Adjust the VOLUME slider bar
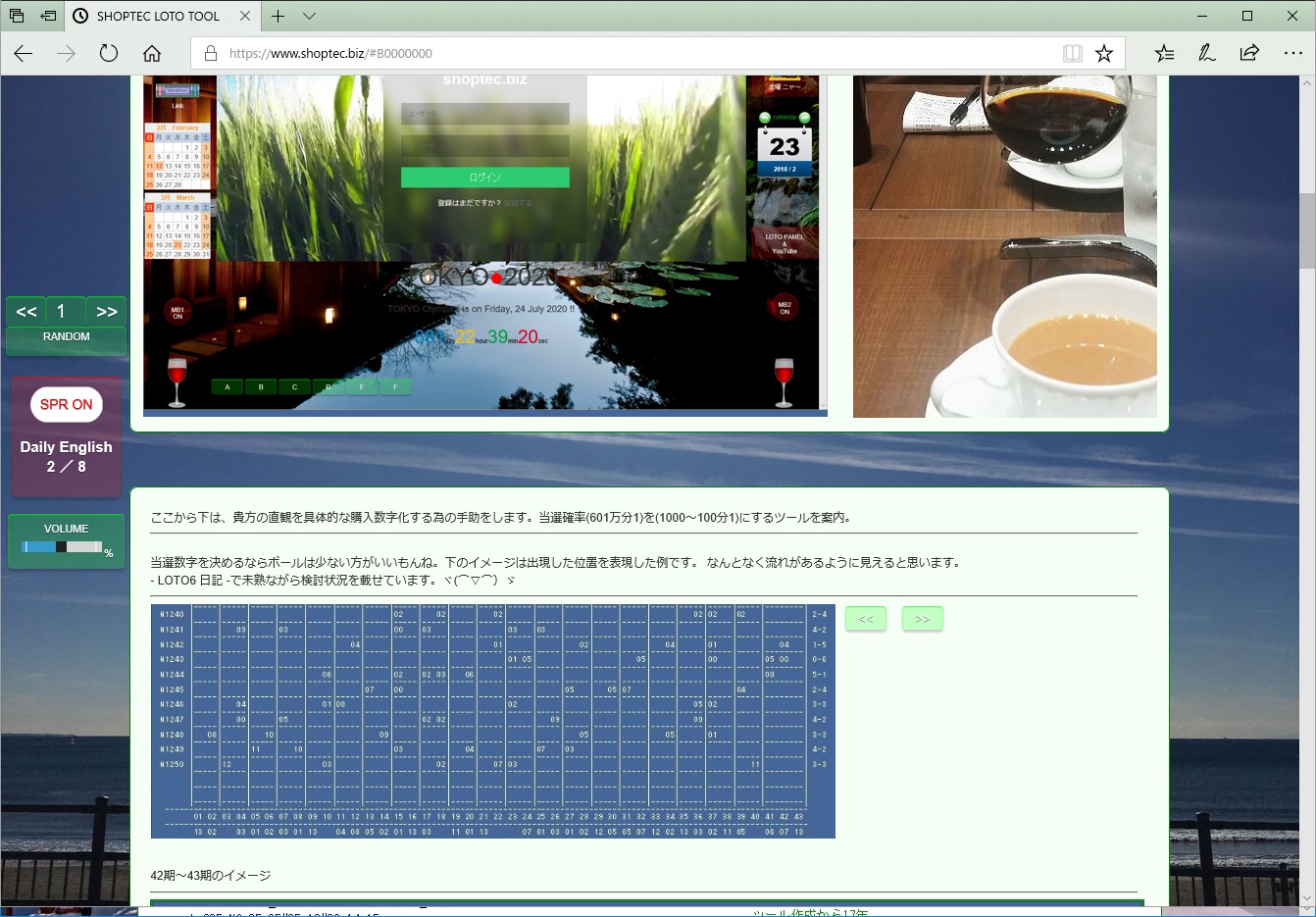This screenshot has height=917, width=1316. (62, 546)
